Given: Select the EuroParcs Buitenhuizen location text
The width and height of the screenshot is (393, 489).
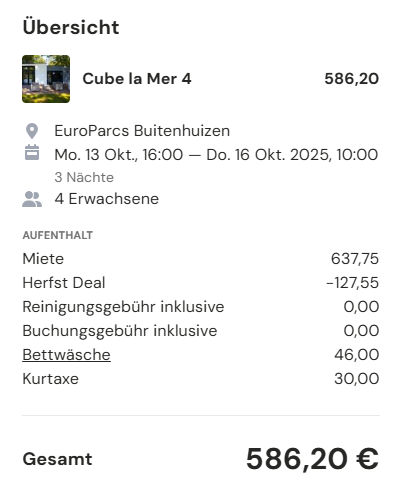Looking at the screenshot, I should 142,131.
